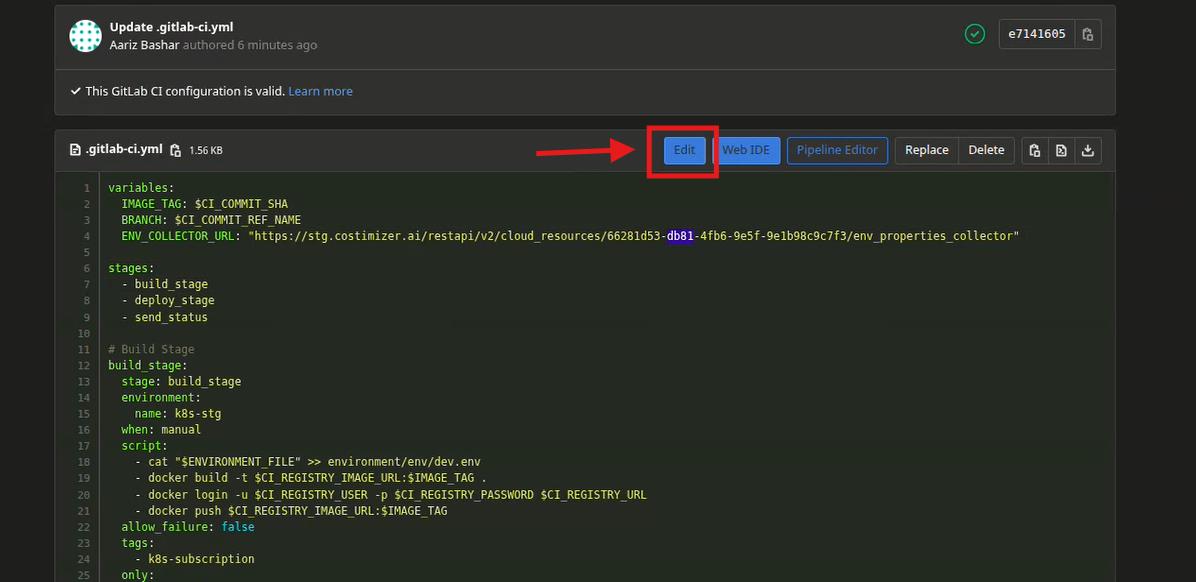Click line number 17 link
The width and height of the screenshot is (1196, 582).
pos(84,446)
